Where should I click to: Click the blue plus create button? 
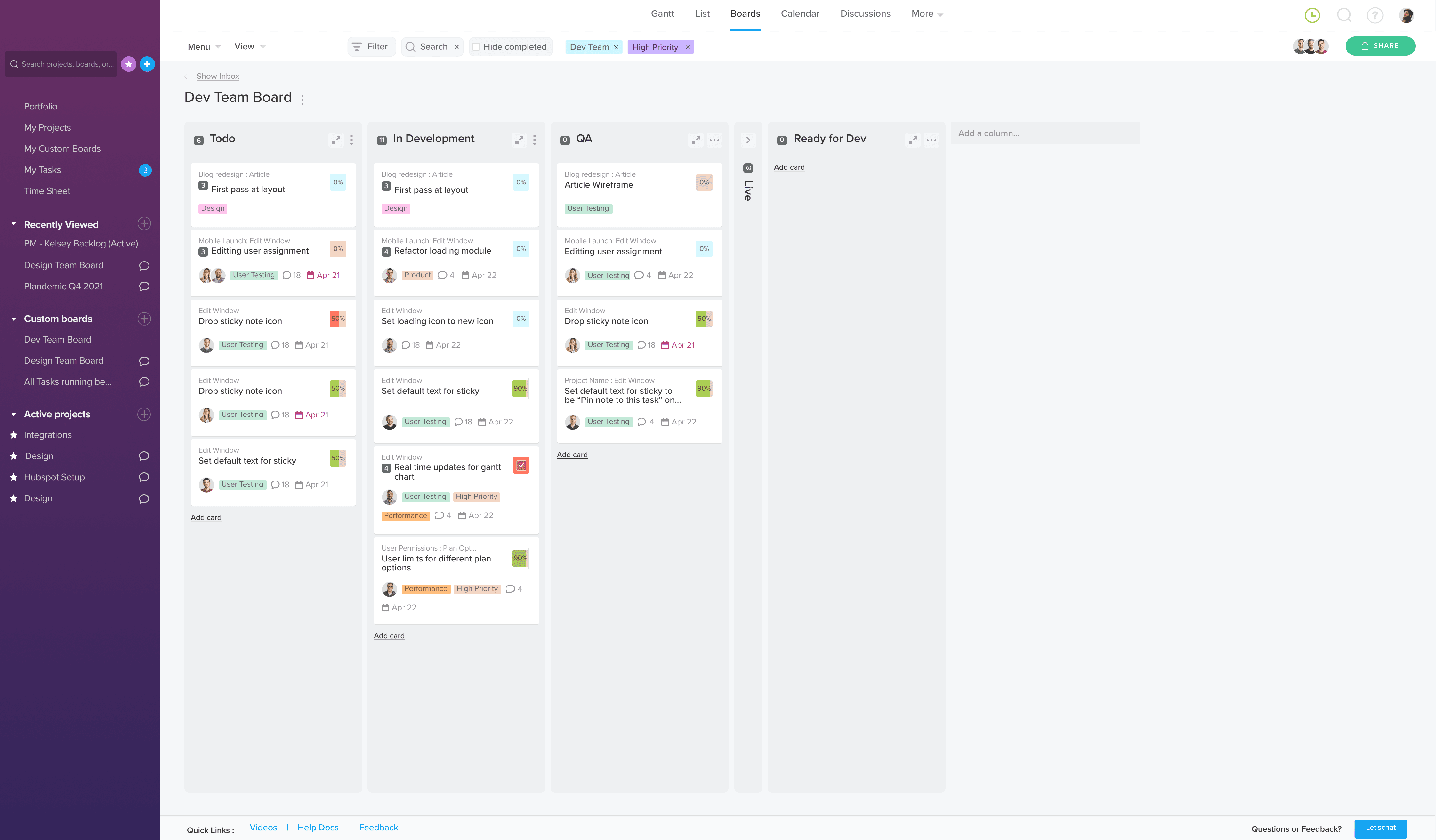coord(147,64)
